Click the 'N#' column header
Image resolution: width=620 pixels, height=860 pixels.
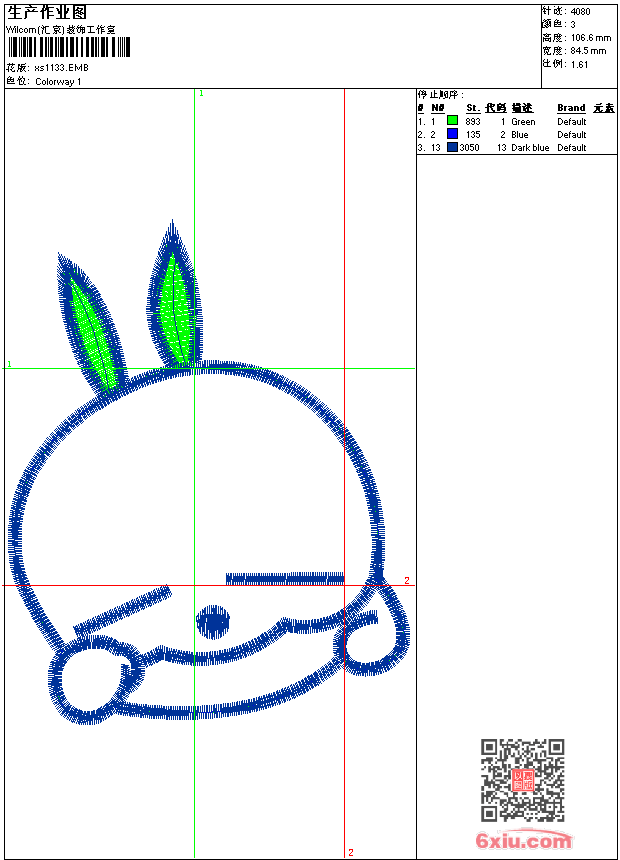(x=437, y=108)
